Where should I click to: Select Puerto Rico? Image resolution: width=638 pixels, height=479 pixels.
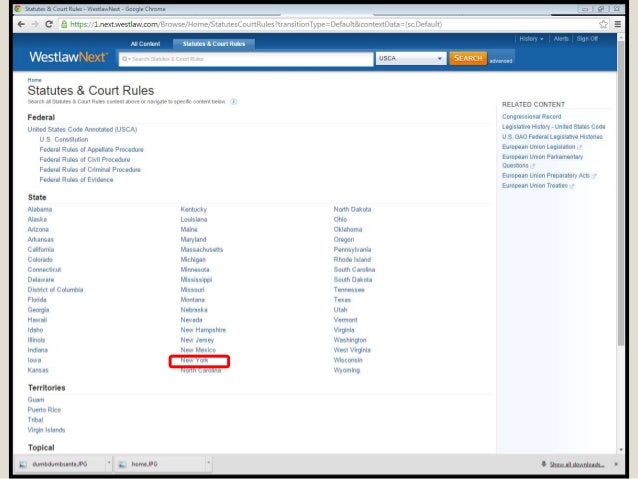click(x=44, y=410)
